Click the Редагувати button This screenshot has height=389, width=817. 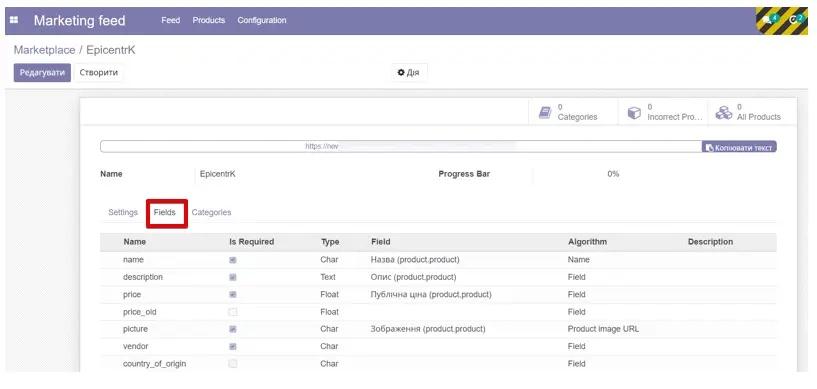pos(42,72)
